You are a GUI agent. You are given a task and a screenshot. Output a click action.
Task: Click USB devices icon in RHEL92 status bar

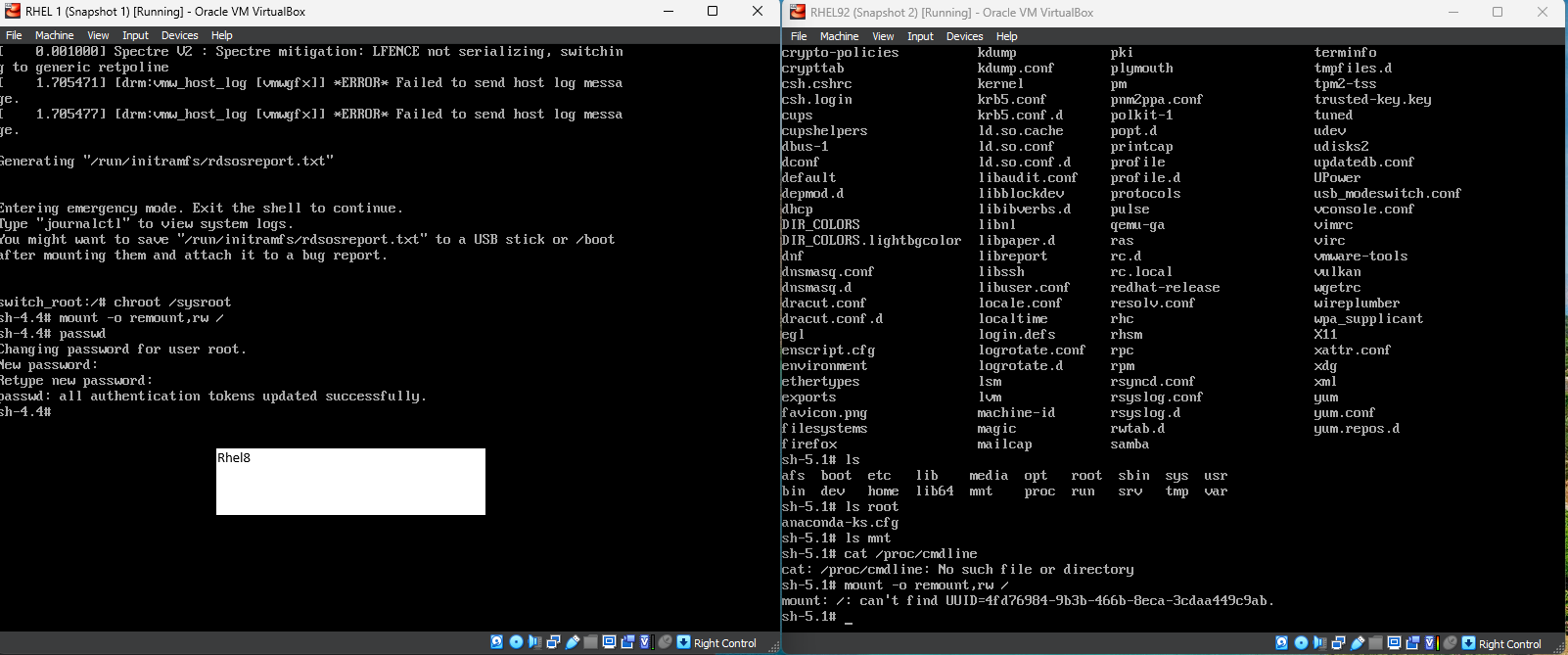(1358, 643)
